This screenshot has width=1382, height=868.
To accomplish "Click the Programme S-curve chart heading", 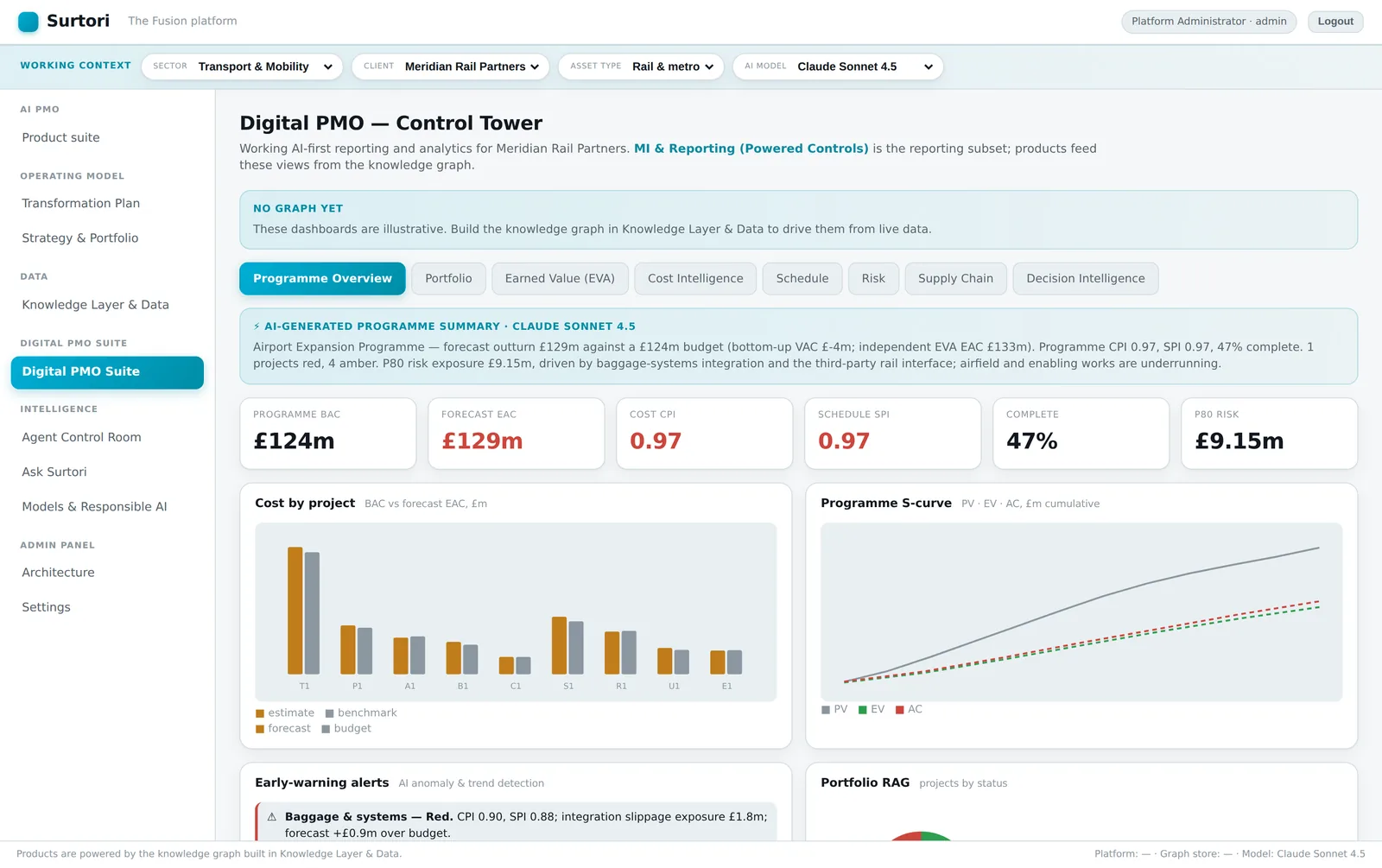I will pos(886,504).
